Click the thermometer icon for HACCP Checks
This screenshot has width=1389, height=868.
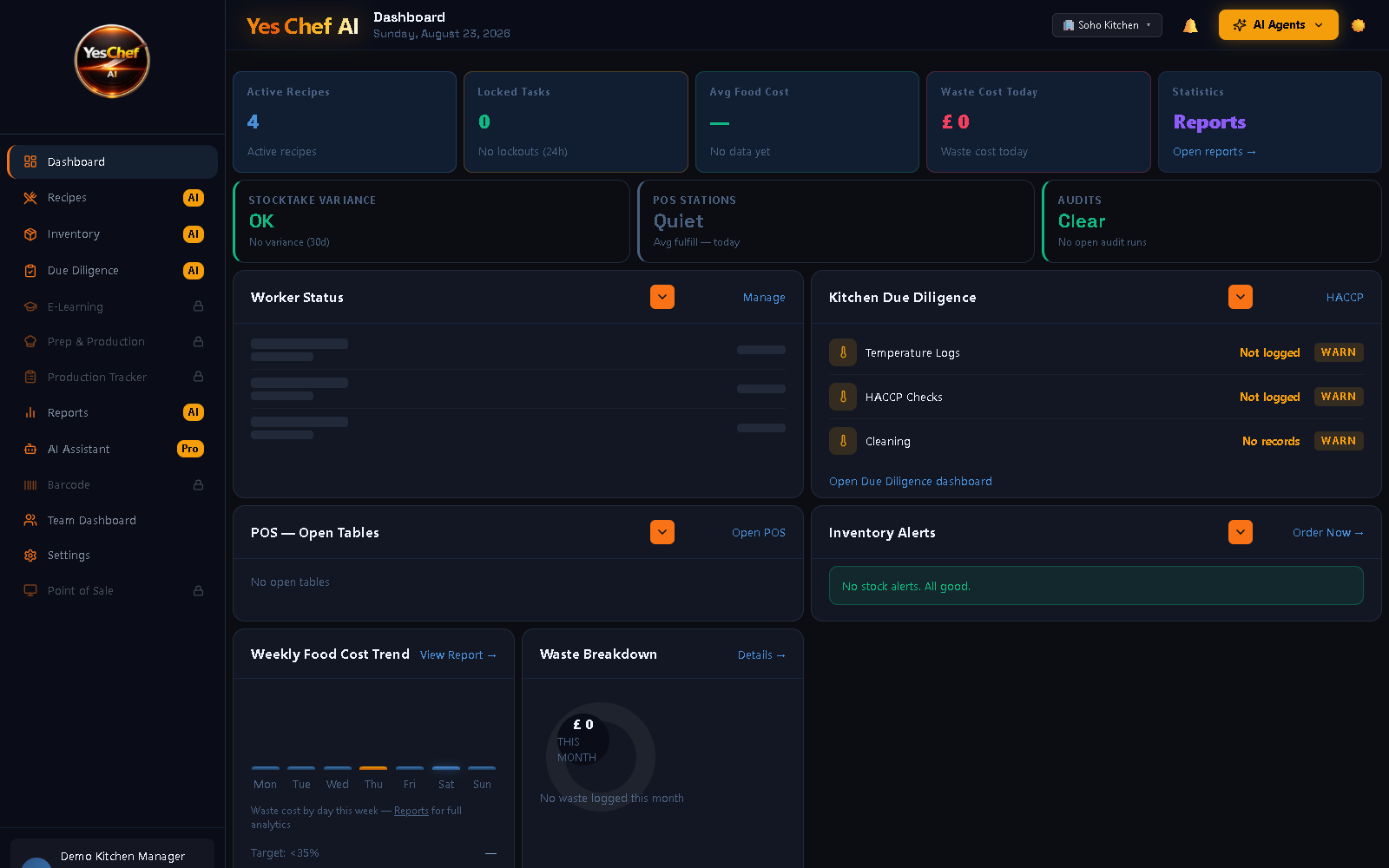click(843, 397)
